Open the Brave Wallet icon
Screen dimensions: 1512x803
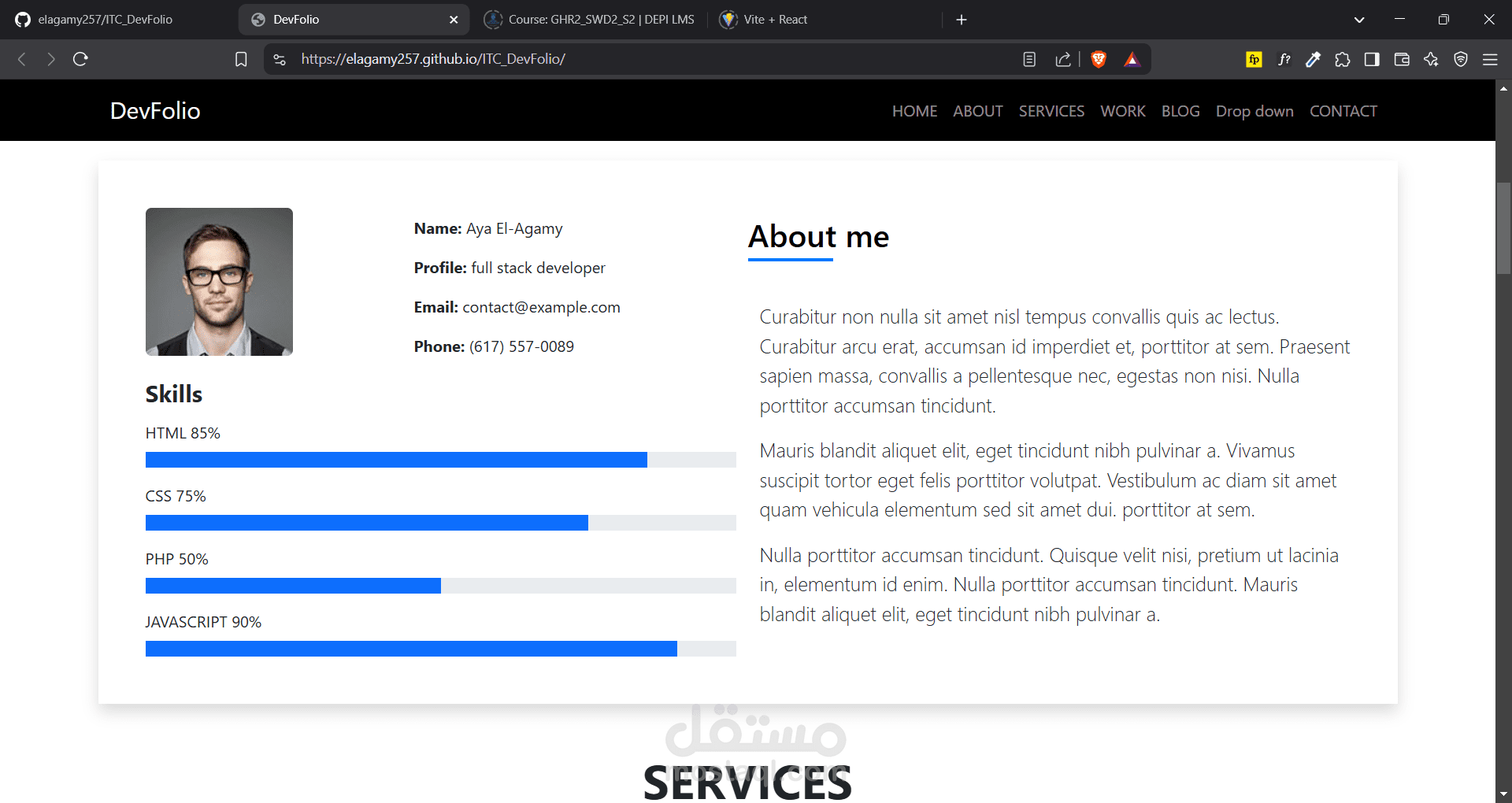pos(1402,59)
